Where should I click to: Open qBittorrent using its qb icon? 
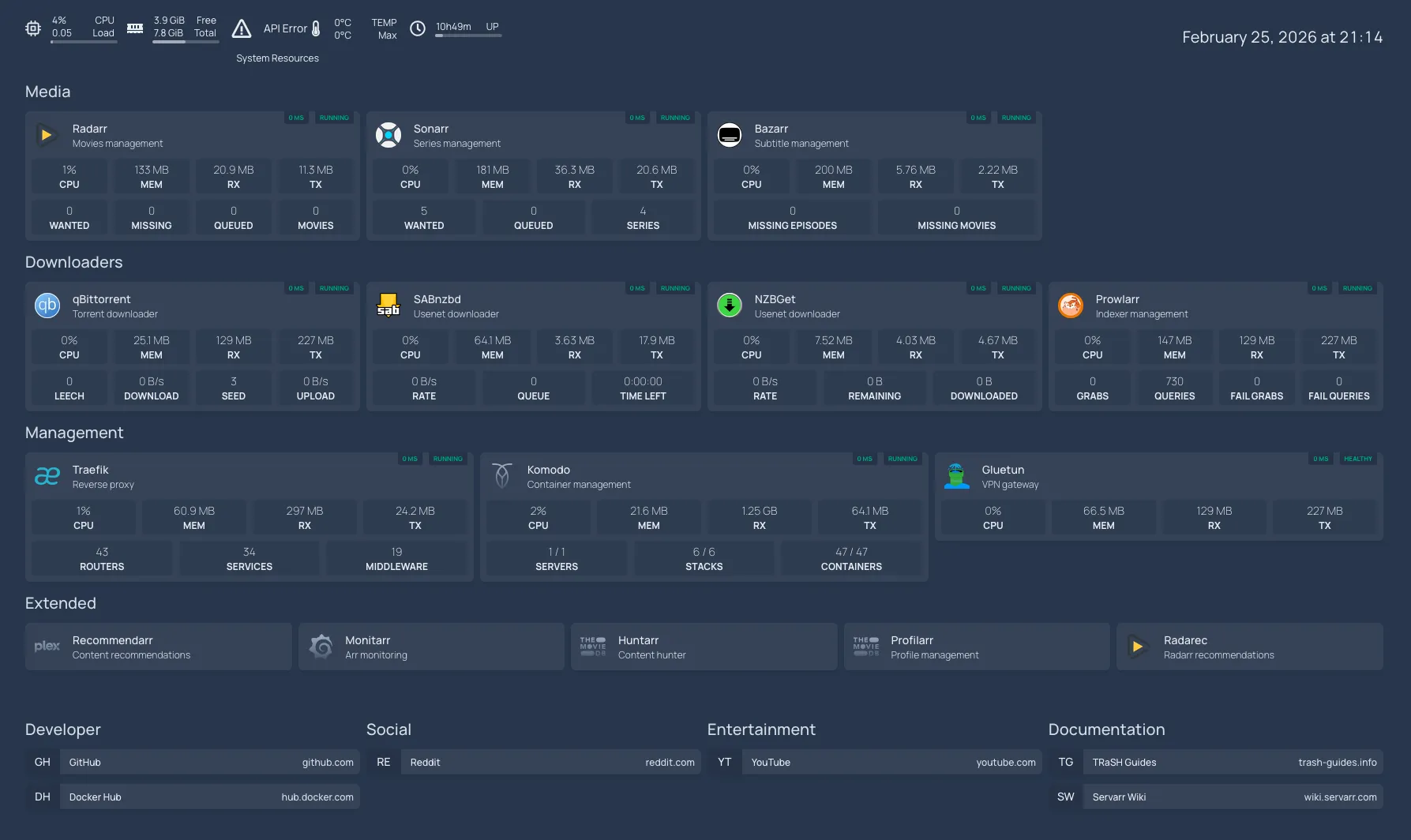point(47,306)
